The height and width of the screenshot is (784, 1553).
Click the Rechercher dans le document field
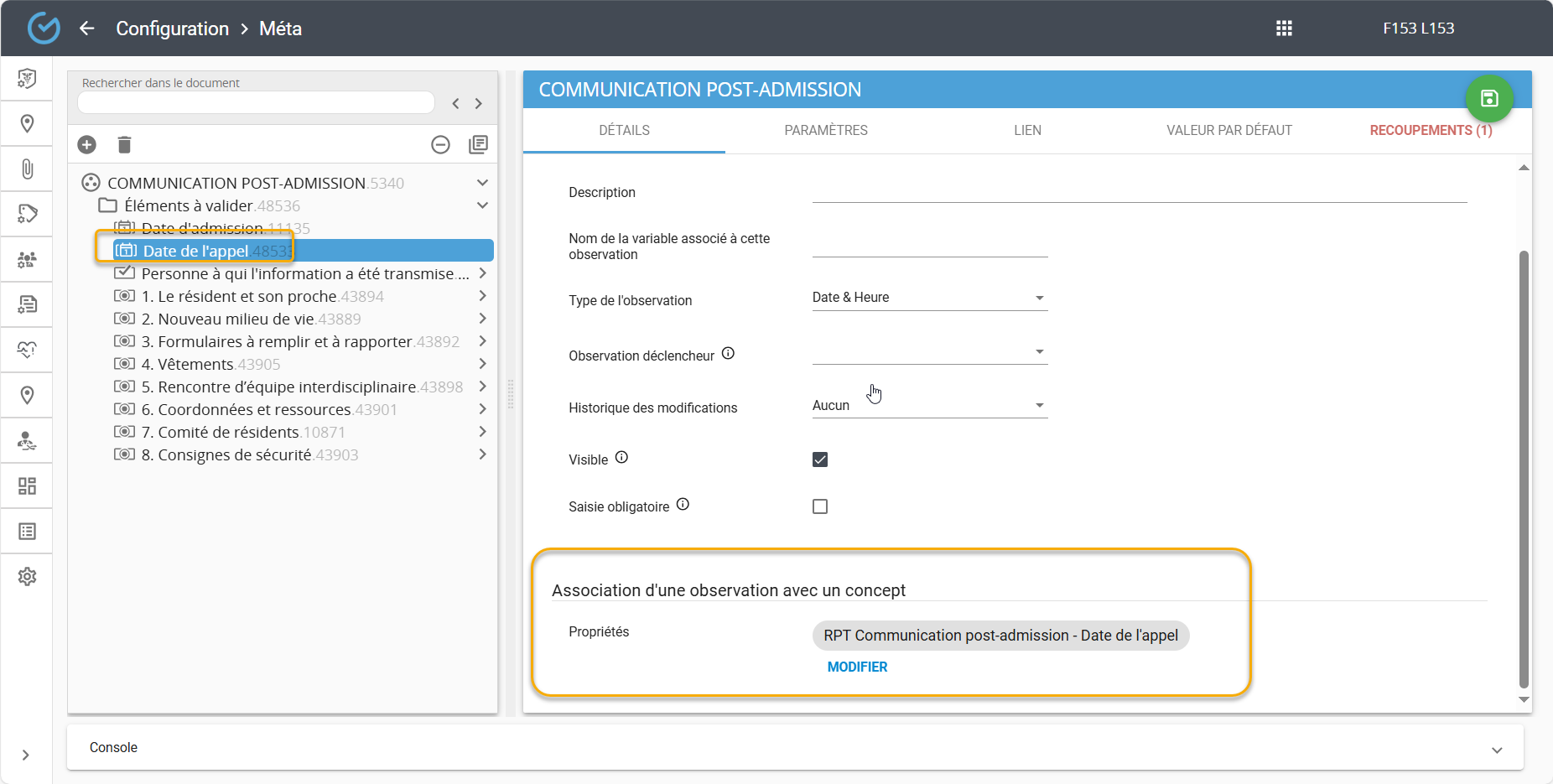256,102
